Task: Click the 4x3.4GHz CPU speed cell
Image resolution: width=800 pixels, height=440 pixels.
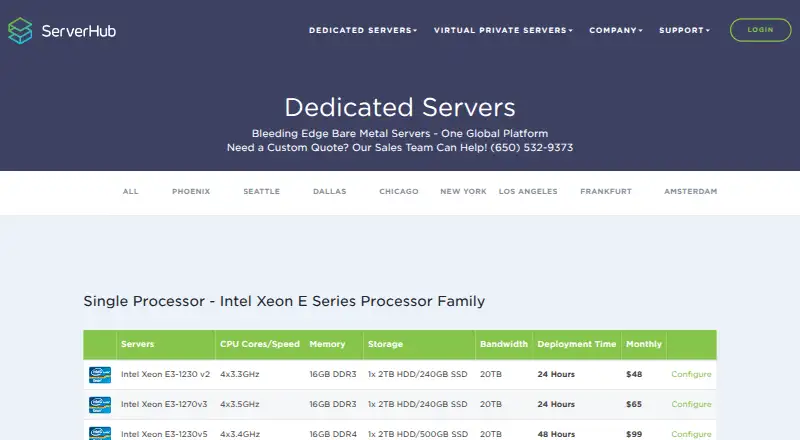Action: pyautogui.click(x=239, y=434)
